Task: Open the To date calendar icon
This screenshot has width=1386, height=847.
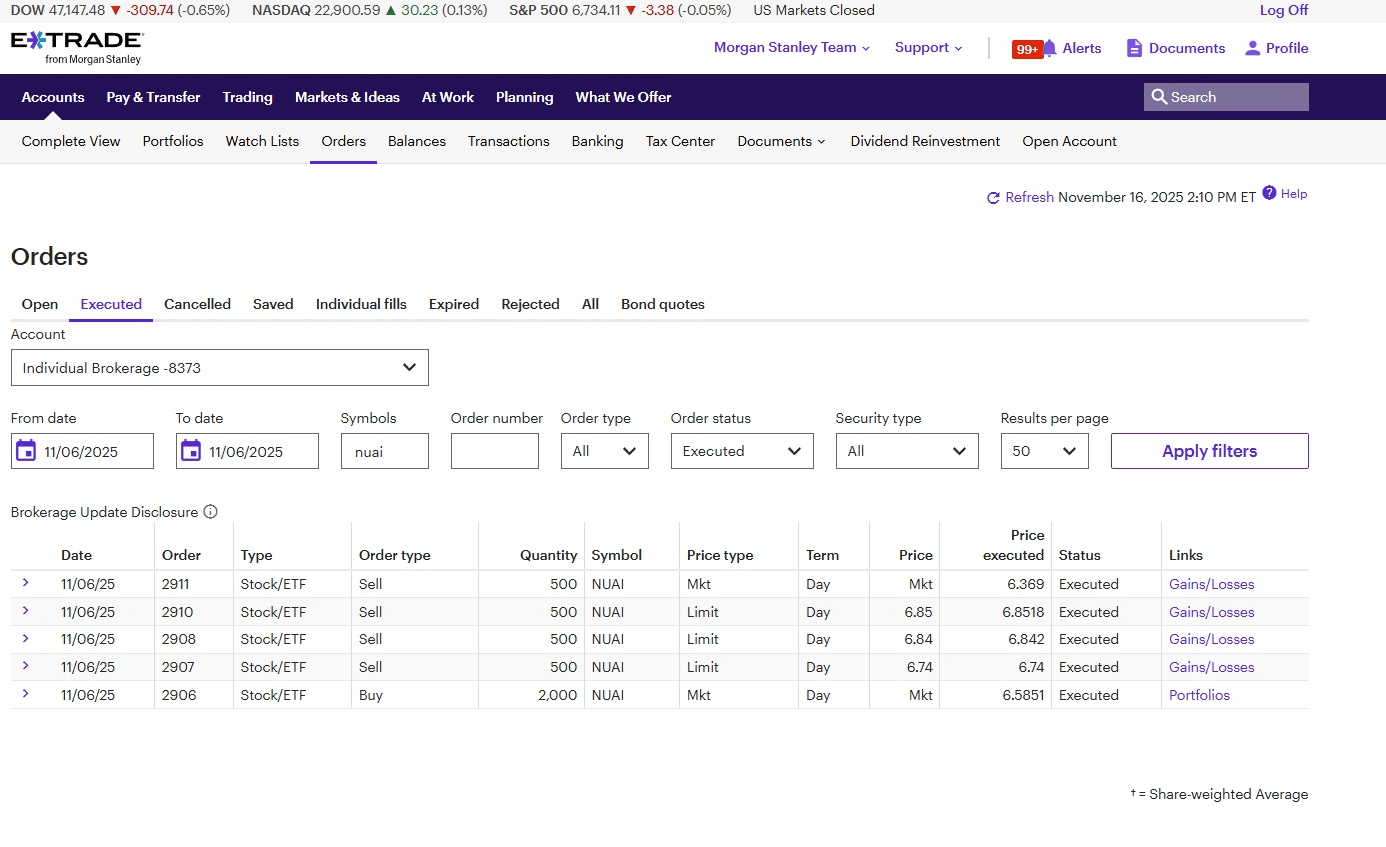Action: pos(191,451)
